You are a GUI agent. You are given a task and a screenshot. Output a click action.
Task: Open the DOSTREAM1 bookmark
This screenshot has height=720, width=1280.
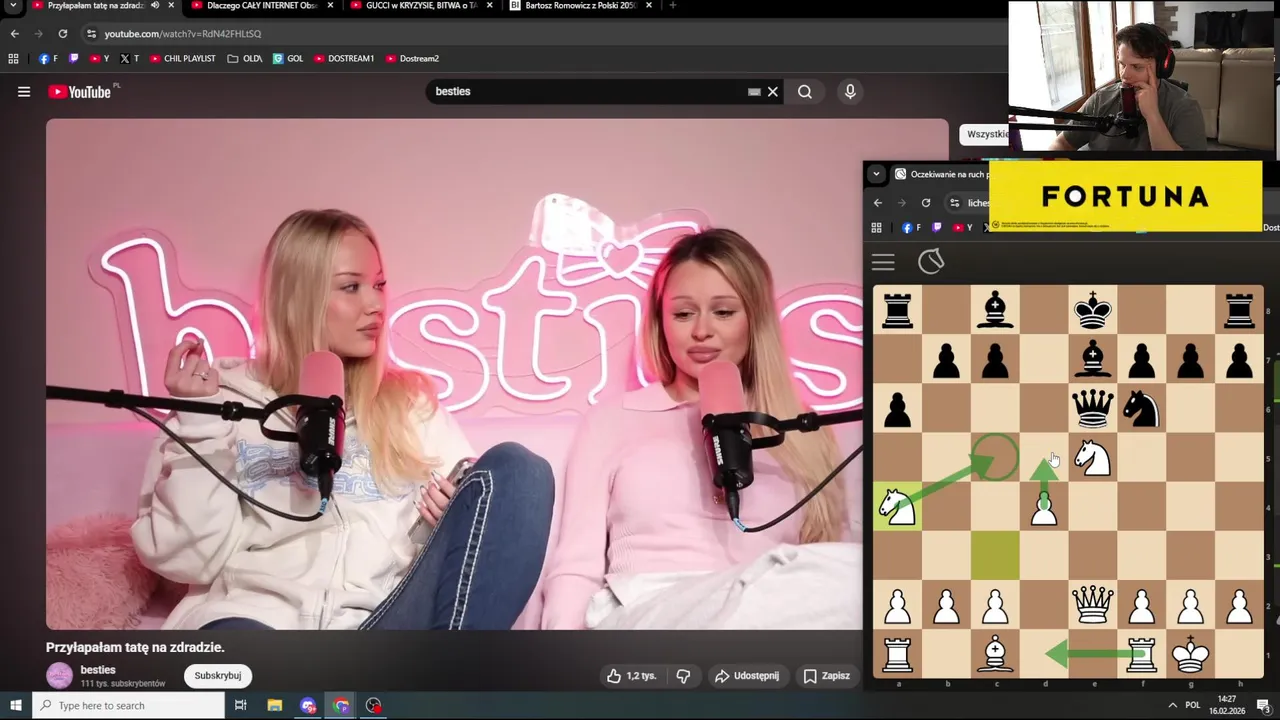tap(344, 59)
